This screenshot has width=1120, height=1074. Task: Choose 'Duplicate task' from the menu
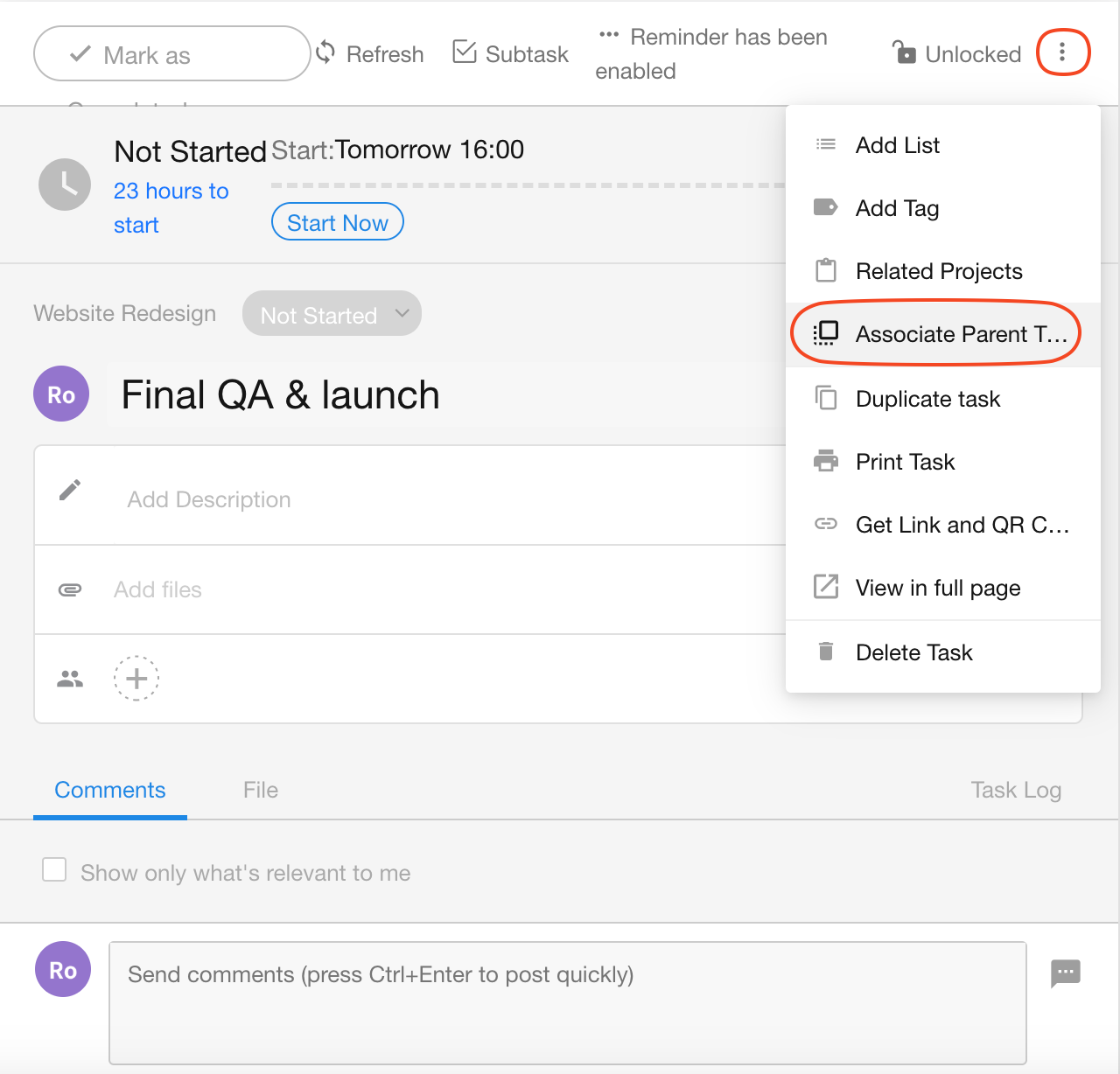tap(927, 399)
